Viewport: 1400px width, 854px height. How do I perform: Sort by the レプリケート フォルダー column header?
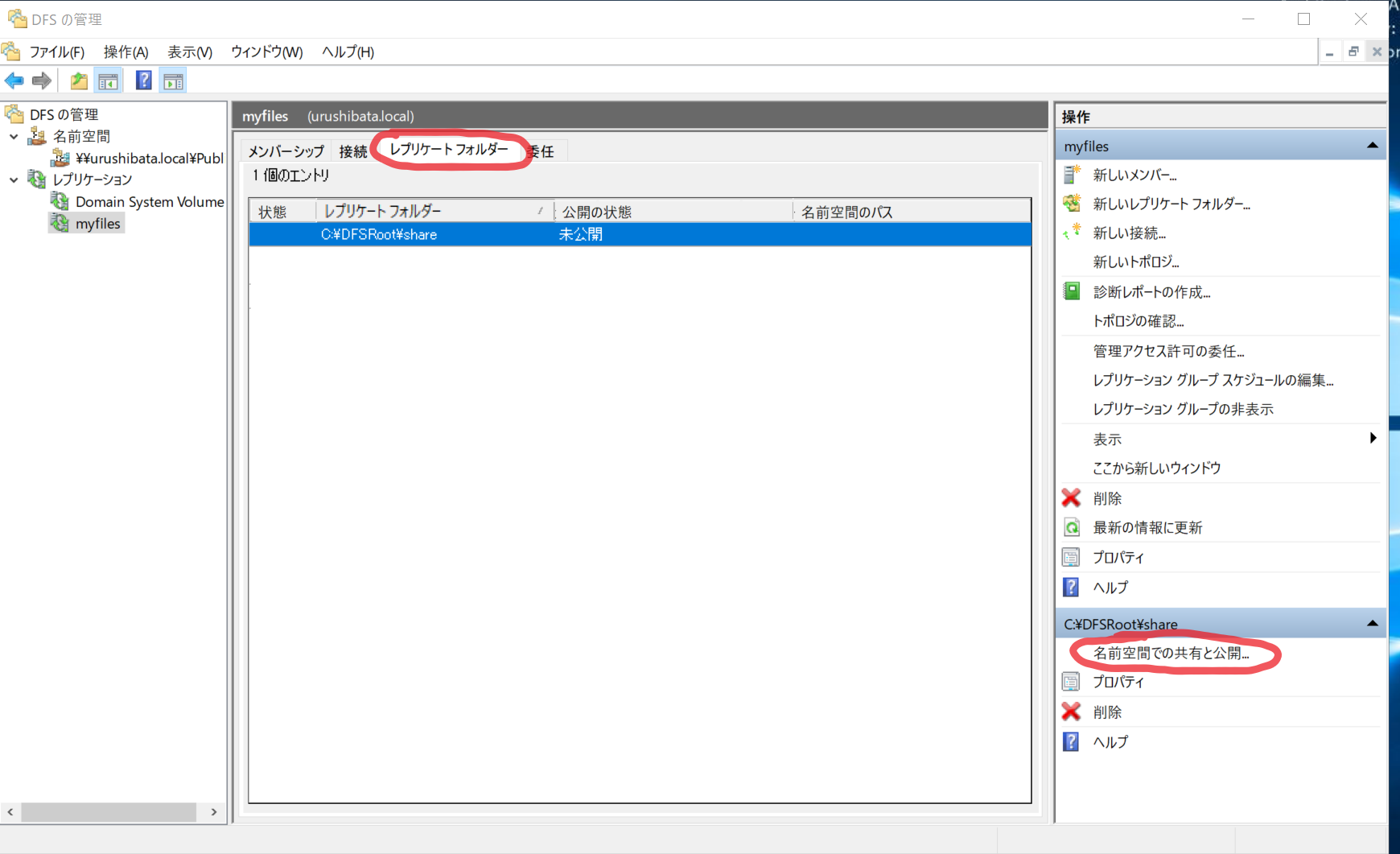coord(435,212)
